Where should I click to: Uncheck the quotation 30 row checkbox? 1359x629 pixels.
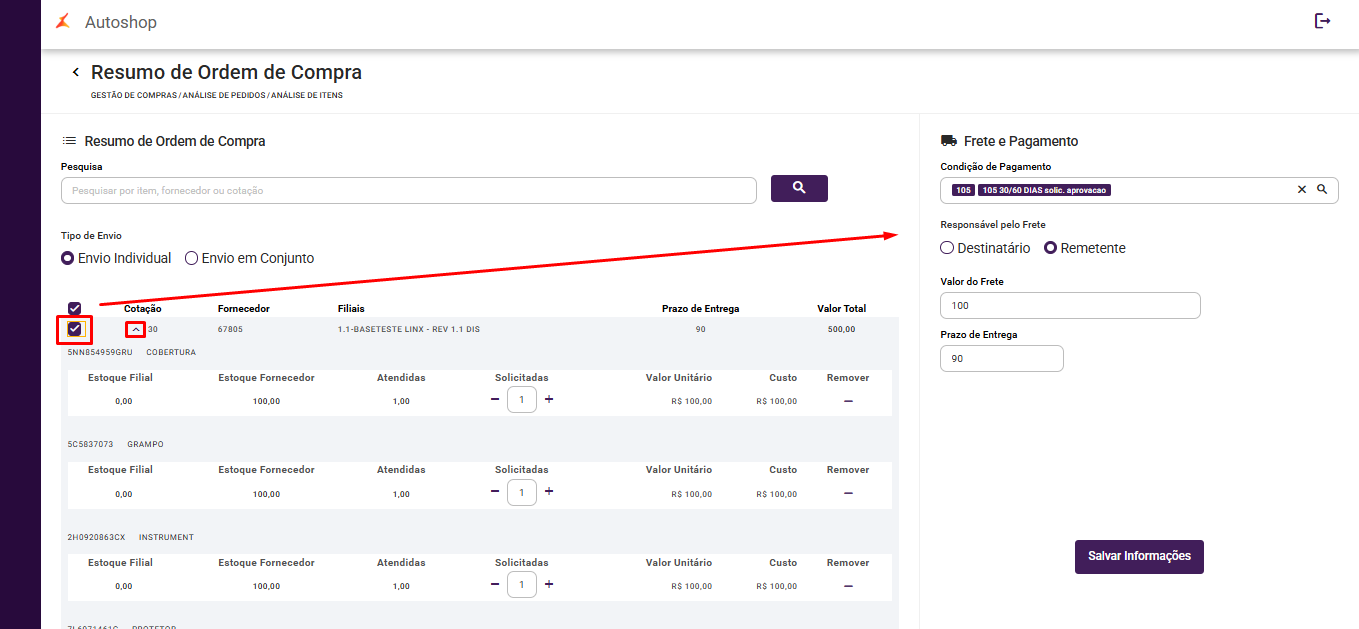pos(75,329)
